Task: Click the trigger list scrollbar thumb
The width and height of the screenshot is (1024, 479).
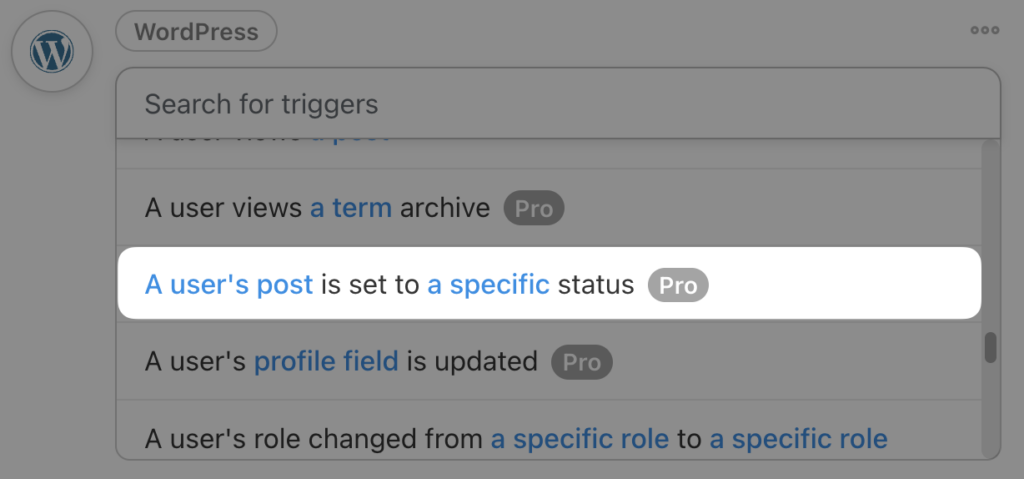Action: tap(991, 347)
